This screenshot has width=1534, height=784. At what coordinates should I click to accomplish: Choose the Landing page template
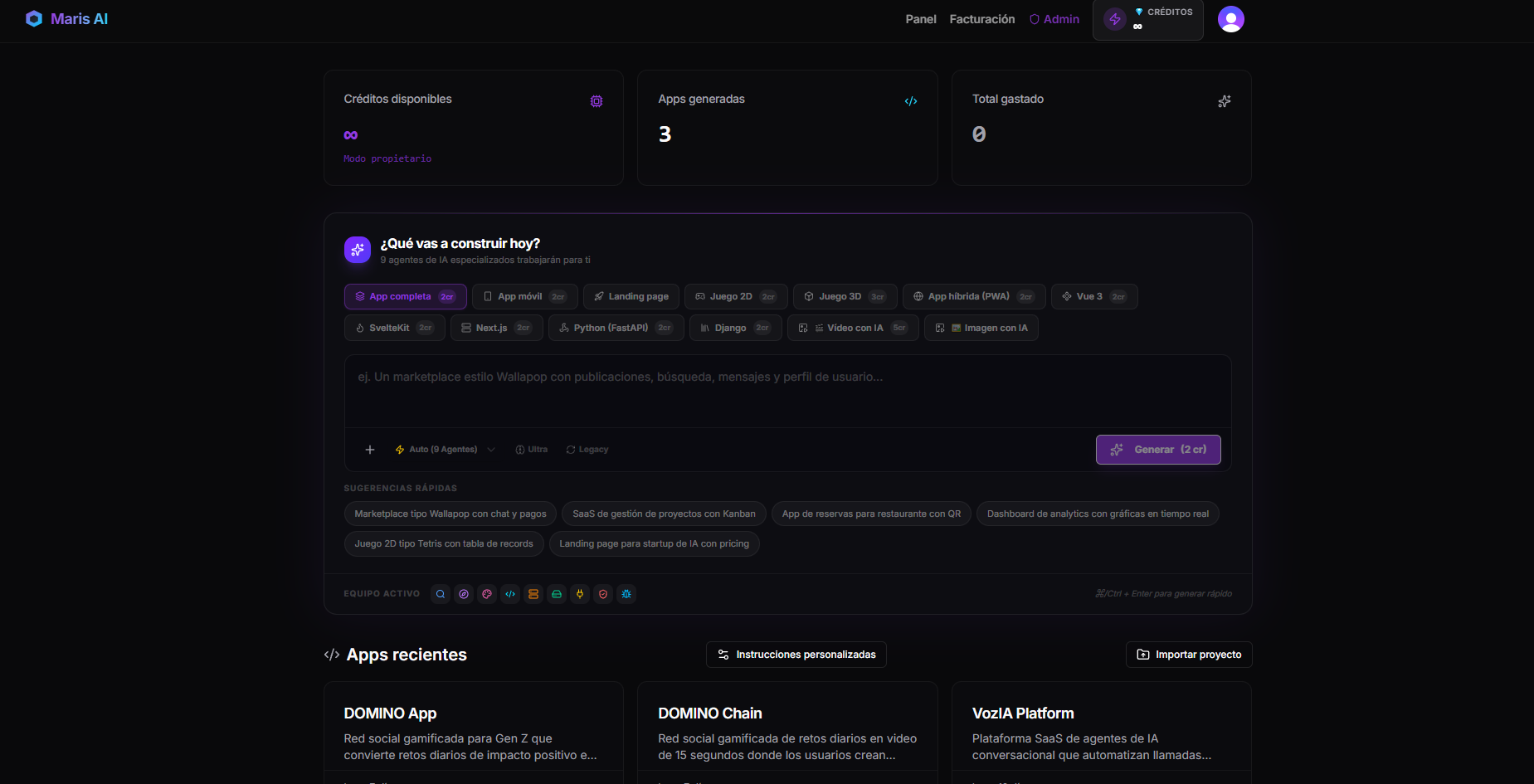pos(631,297)
